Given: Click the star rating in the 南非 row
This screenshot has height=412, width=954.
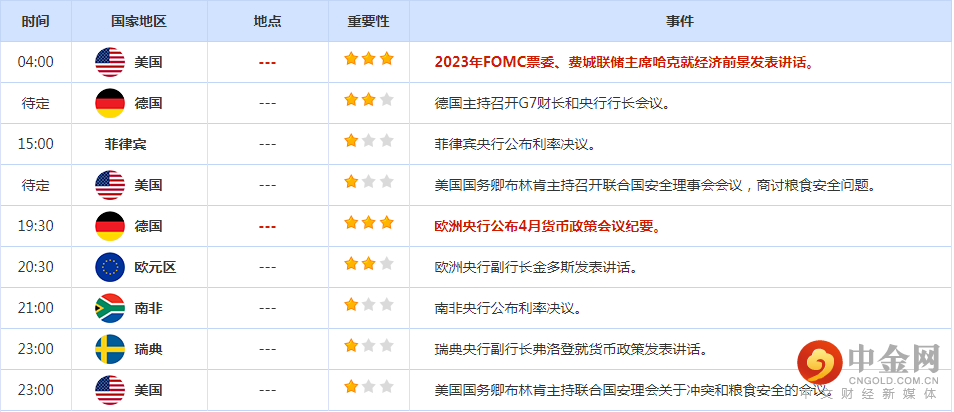Looking at the screenshot, I should (x=369, y=305).
